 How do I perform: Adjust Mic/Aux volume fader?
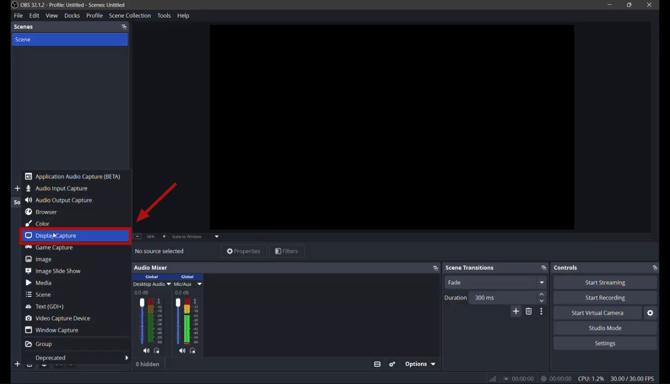(178, 303)
